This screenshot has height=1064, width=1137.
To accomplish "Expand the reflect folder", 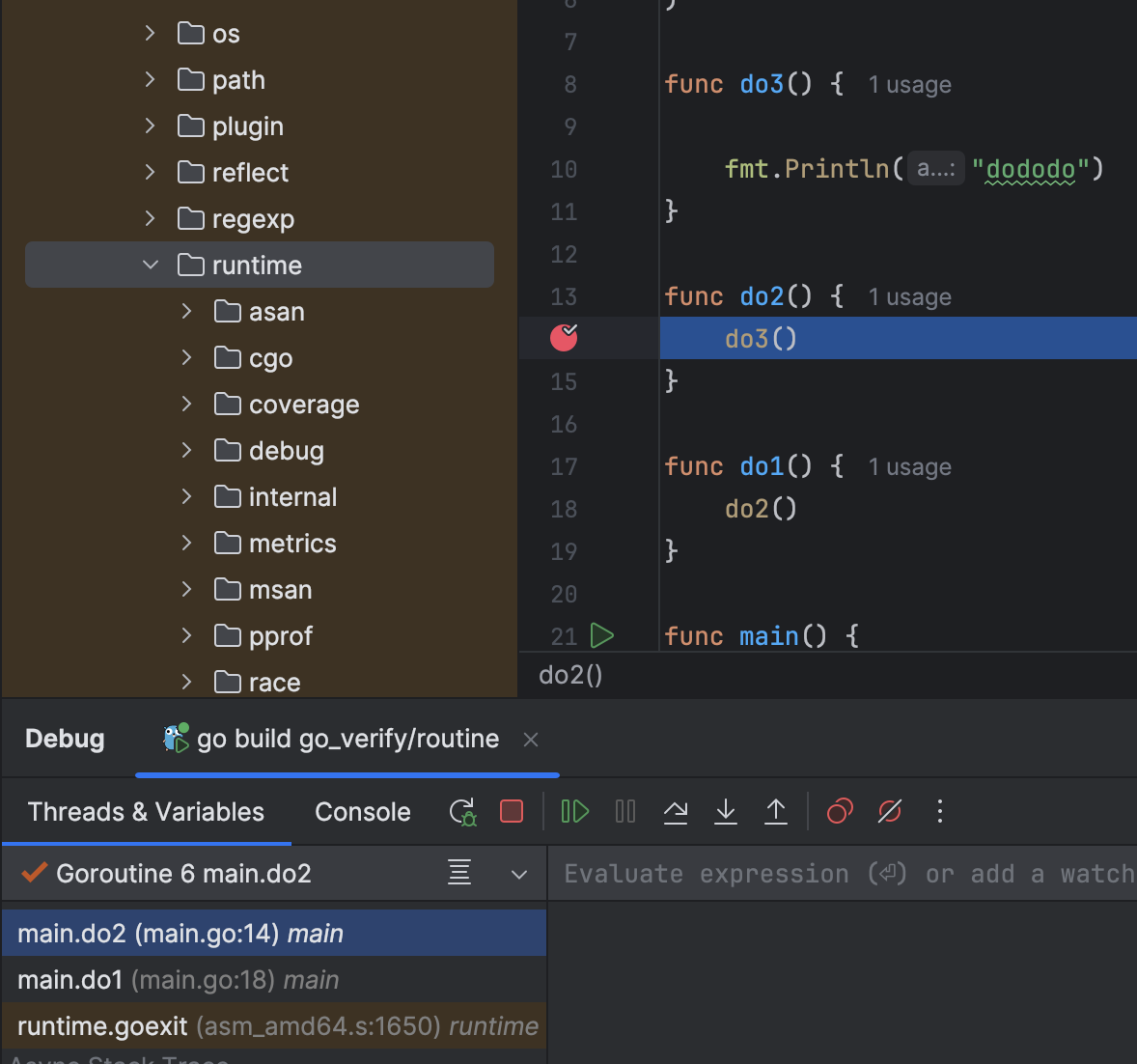I will 151,172.
